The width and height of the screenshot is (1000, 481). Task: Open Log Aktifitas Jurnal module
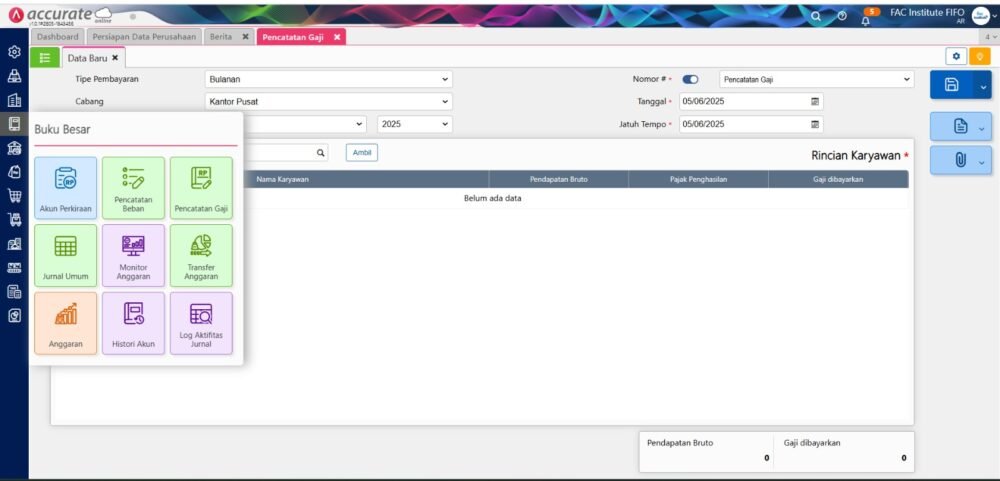point(201,322)
